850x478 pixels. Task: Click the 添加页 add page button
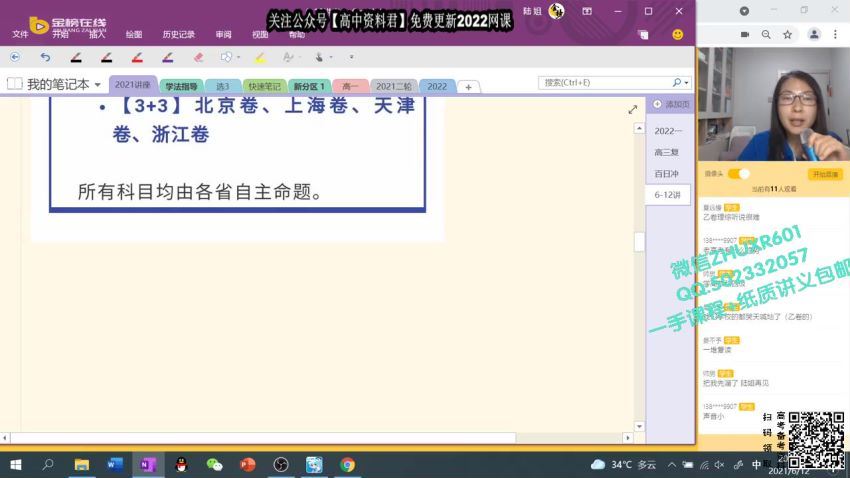coord(672,104)
